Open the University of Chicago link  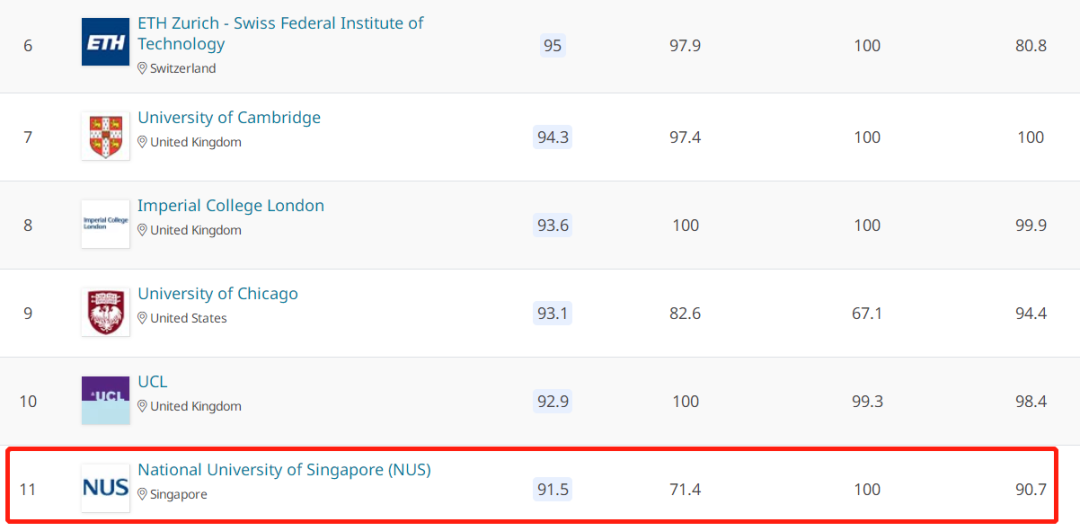218,293
